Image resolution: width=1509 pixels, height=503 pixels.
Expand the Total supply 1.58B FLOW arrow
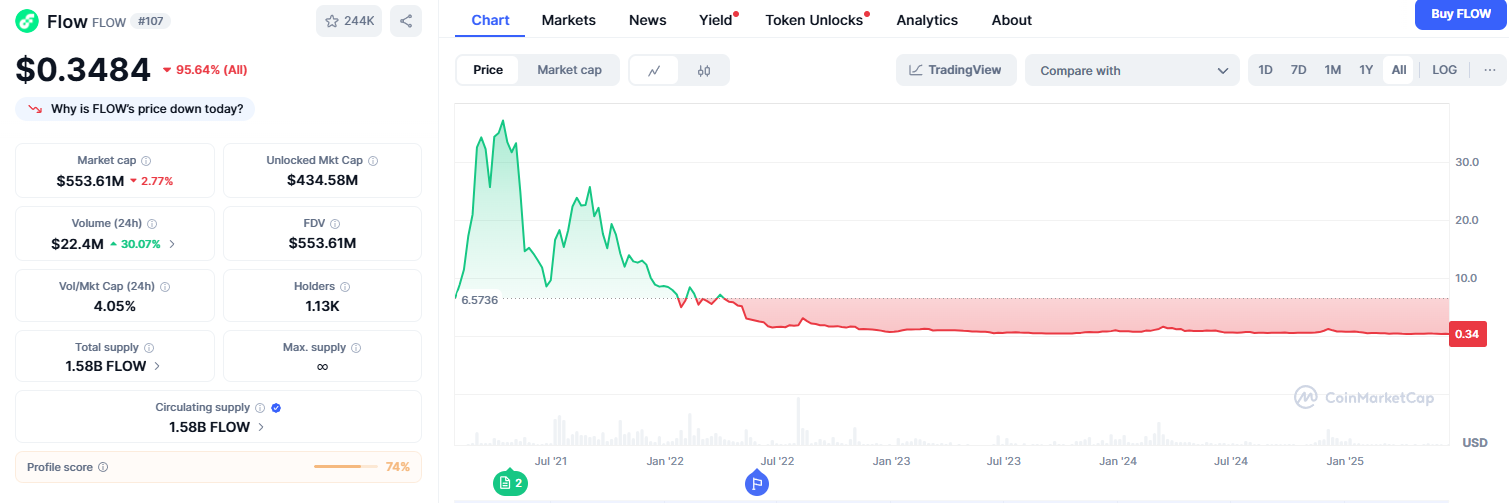tap(156, 366)
